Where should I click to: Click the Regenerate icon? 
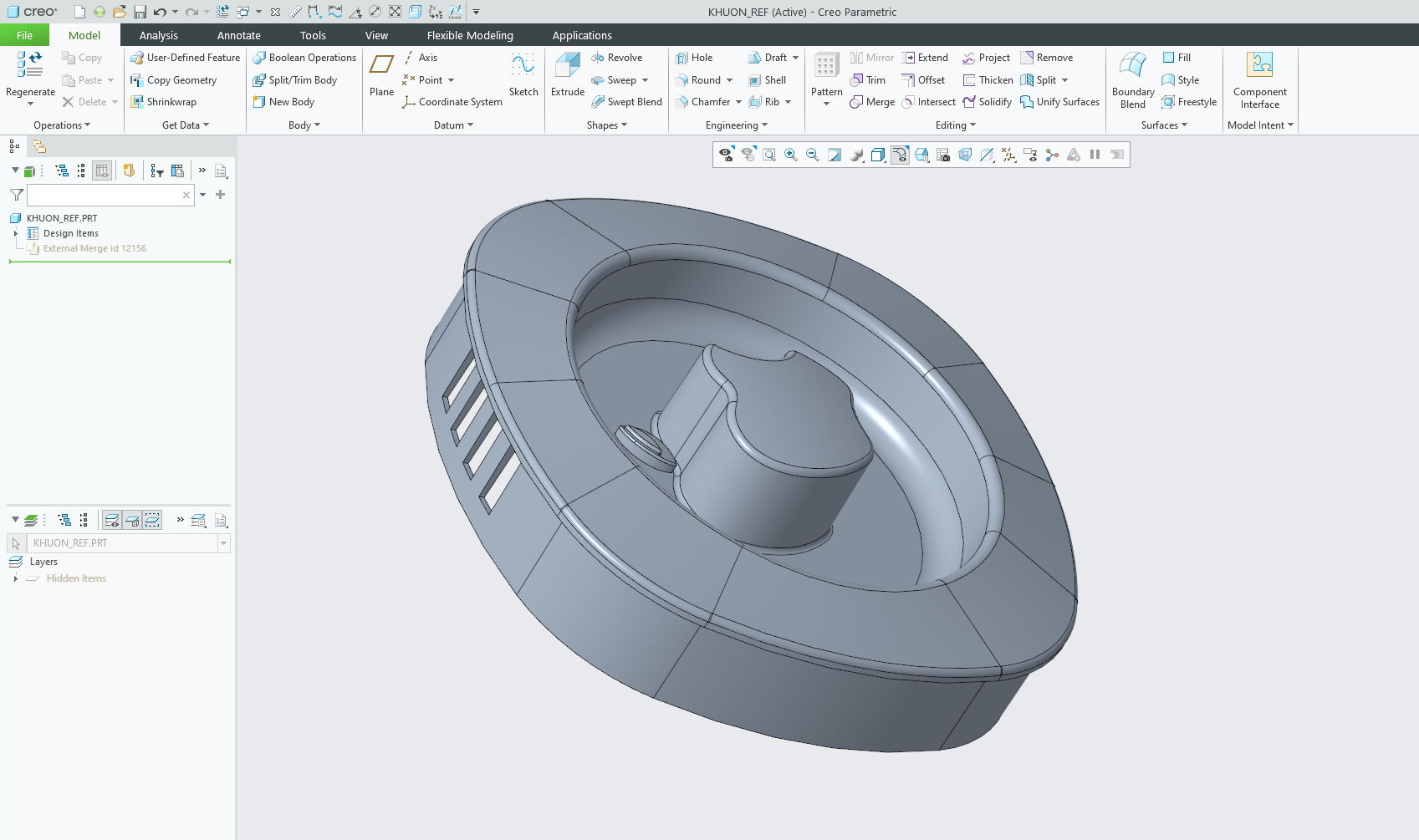click(30, 65)
